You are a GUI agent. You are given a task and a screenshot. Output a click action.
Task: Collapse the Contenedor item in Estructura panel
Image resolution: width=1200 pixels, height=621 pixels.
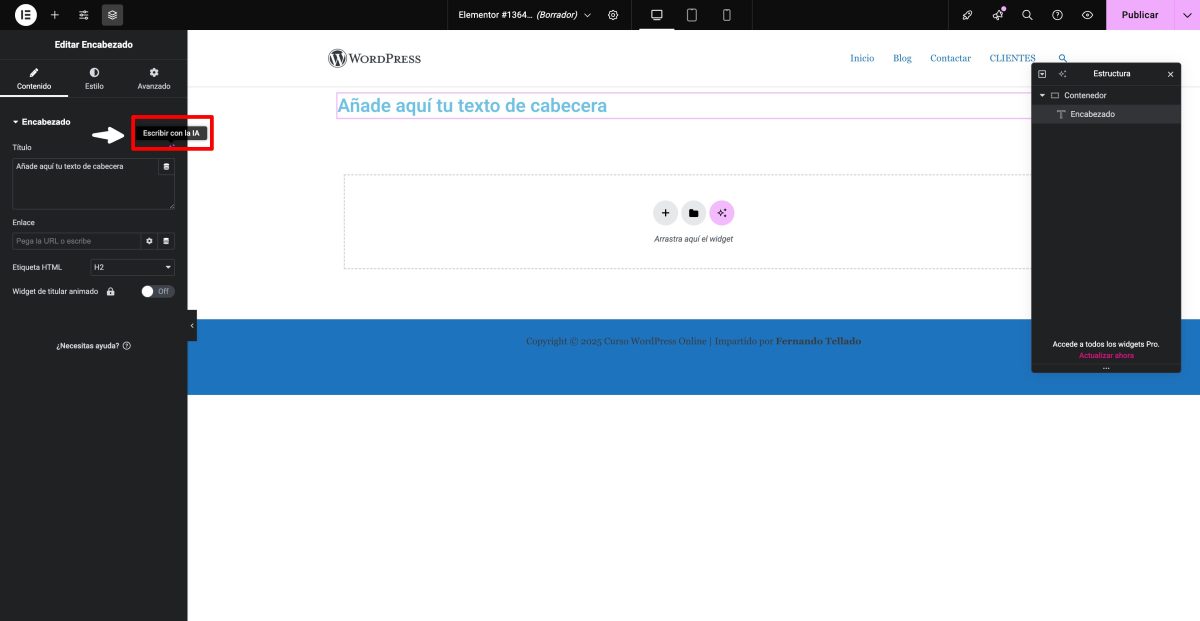1041,95
